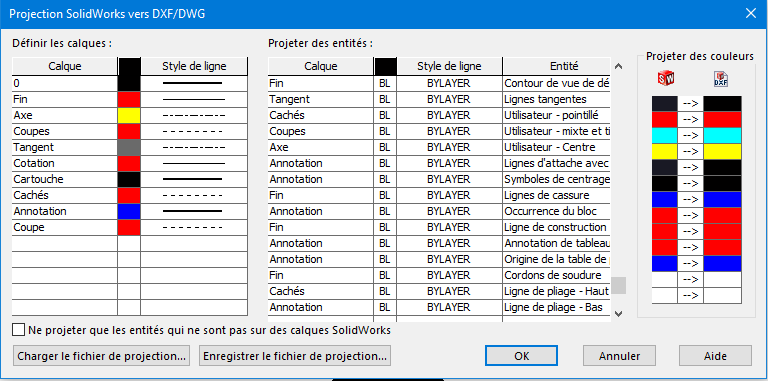This screenshot has width=768, height=381.
Task: Confirm the dialog with the OK button
Action: (521, 356)
